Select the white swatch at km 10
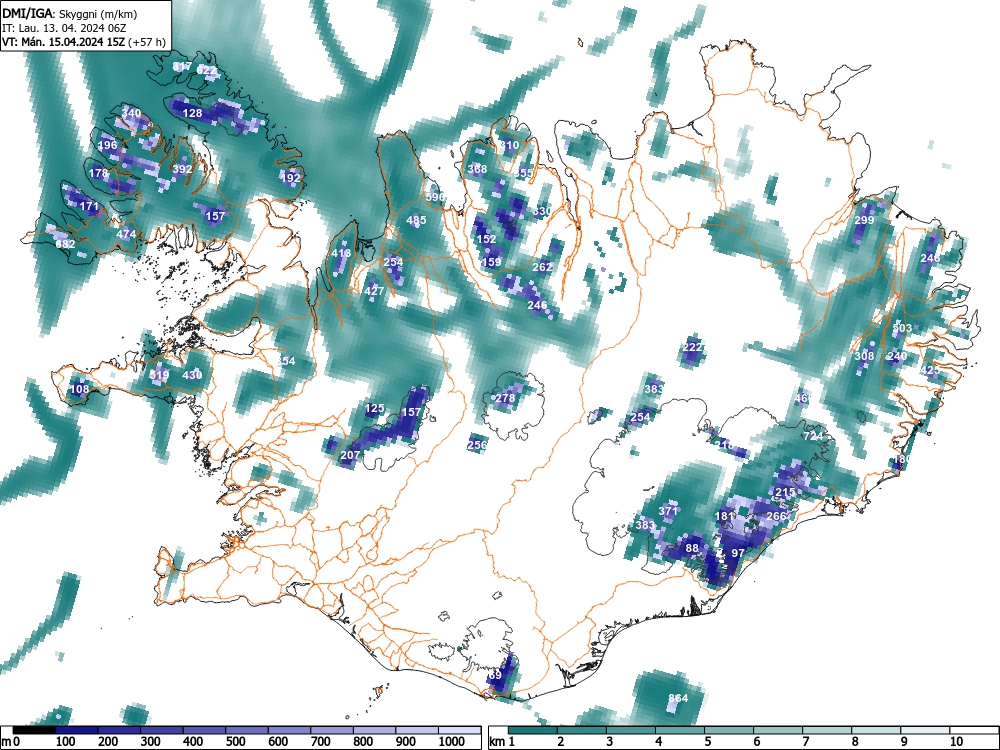The height and width of the screenshot is (750, 1000). pyautogui.click(x=973, y=730)
